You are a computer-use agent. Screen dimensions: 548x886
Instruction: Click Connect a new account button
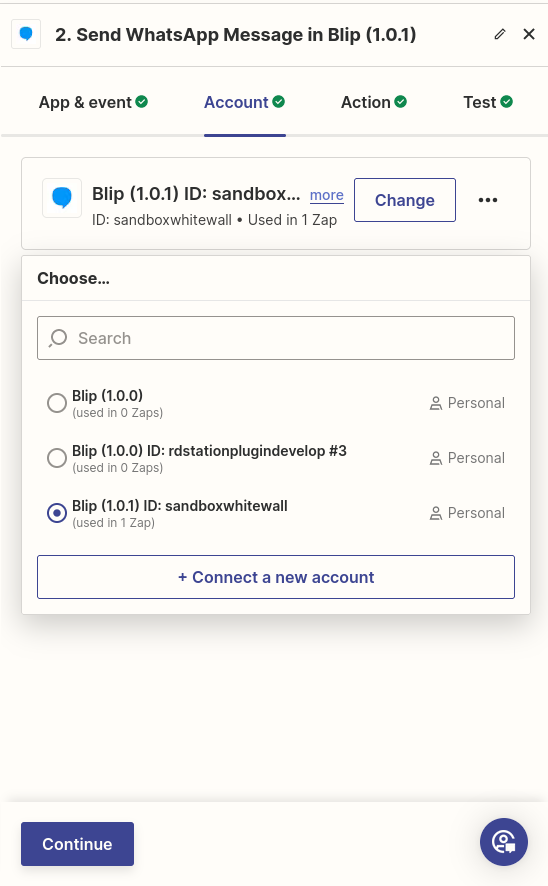[276, 577]
